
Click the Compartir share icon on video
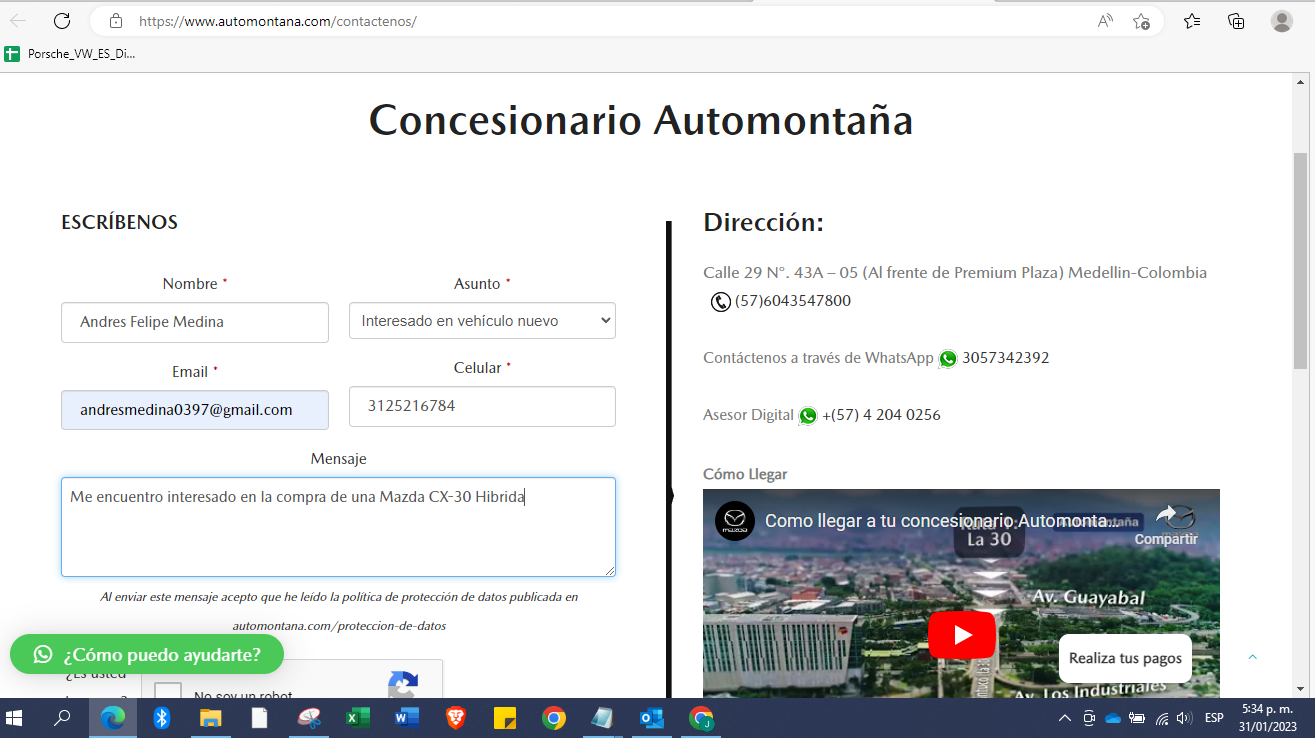point(1166,525)
